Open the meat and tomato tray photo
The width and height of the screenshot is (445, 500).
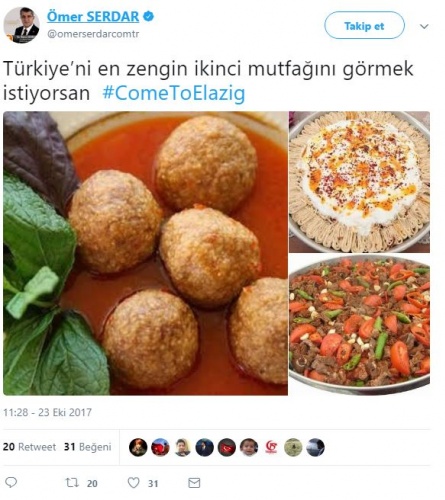click(x=359, y=325)
